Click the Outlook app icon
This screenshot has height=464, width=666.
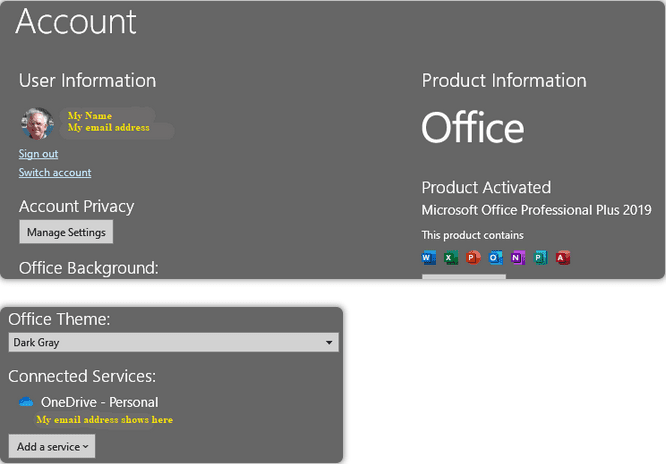pyautogui.click(x=496, y=257)
